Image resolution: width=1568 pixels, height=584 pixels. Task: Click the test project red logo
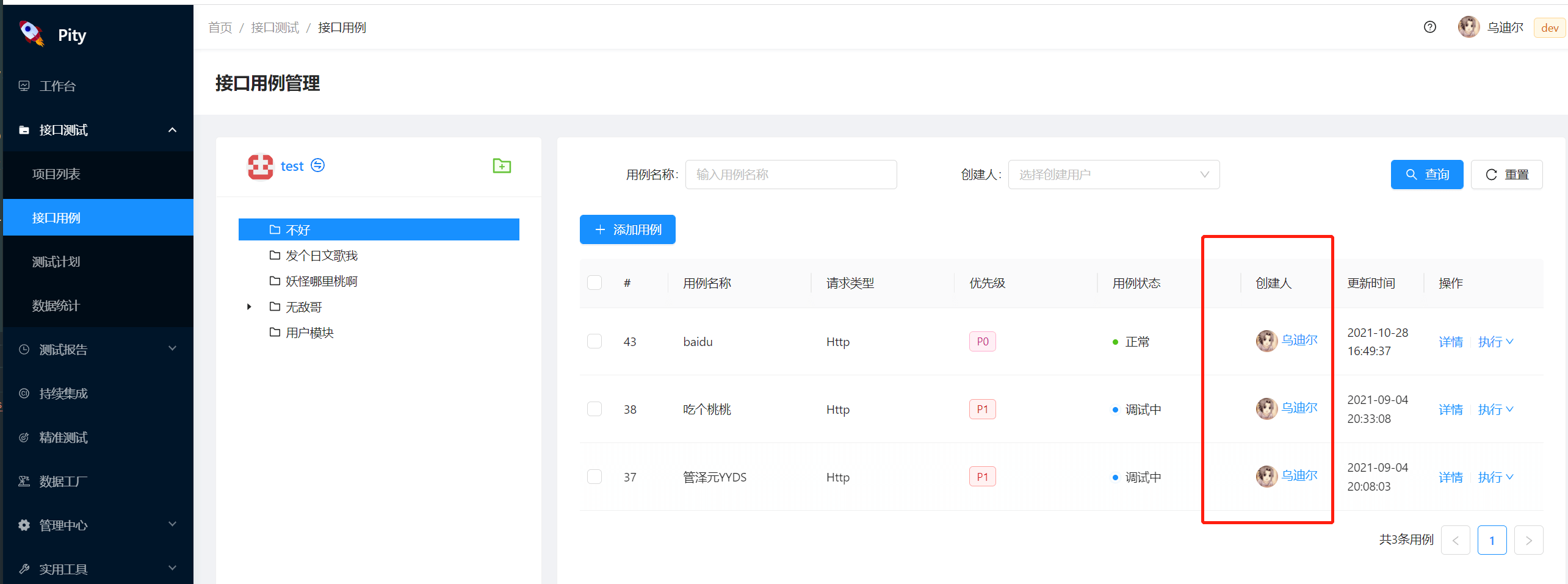261,166
